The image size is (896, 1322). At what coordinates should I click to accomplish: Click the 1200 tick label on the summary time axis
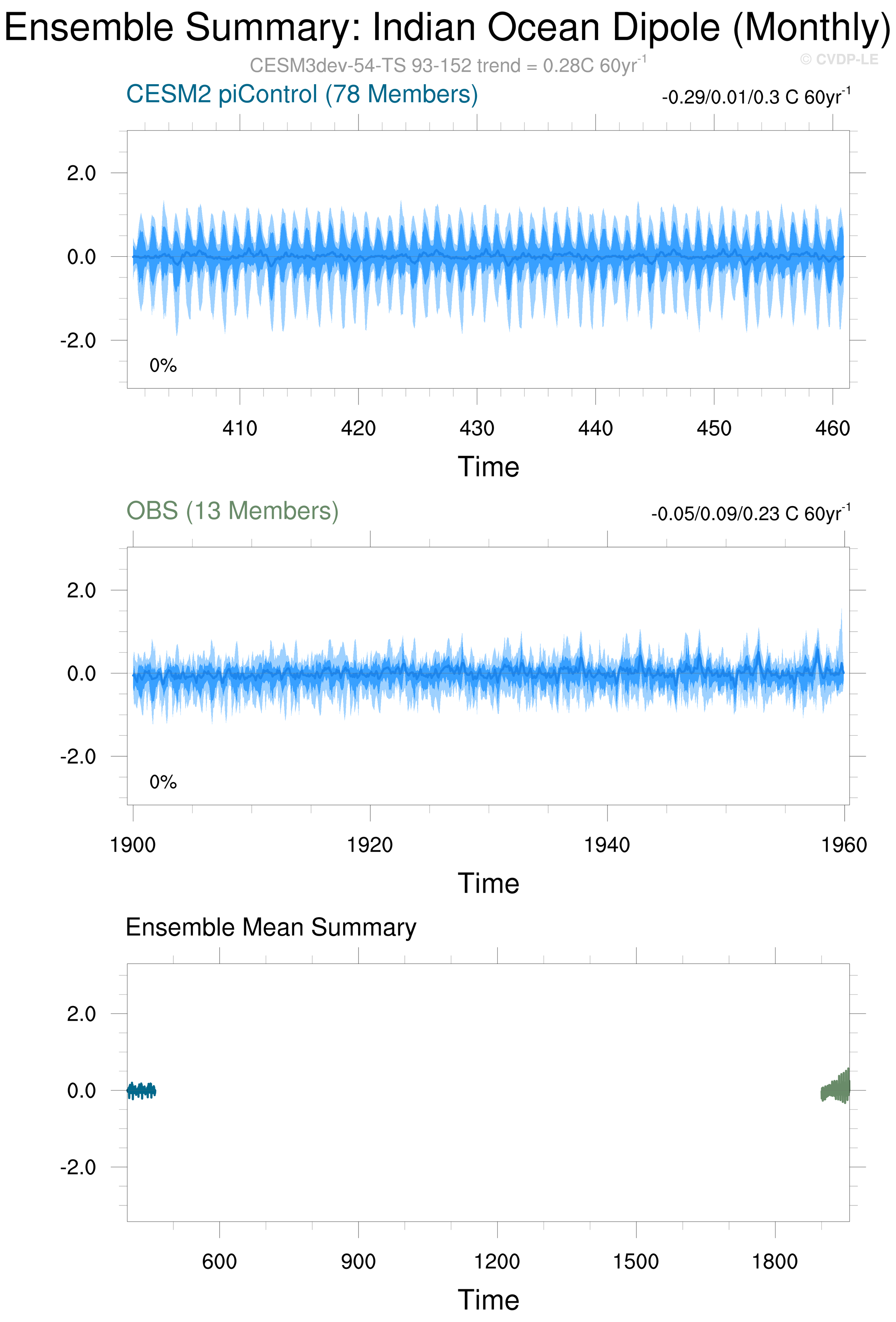pyautogui.click(x=497, y=1261)
